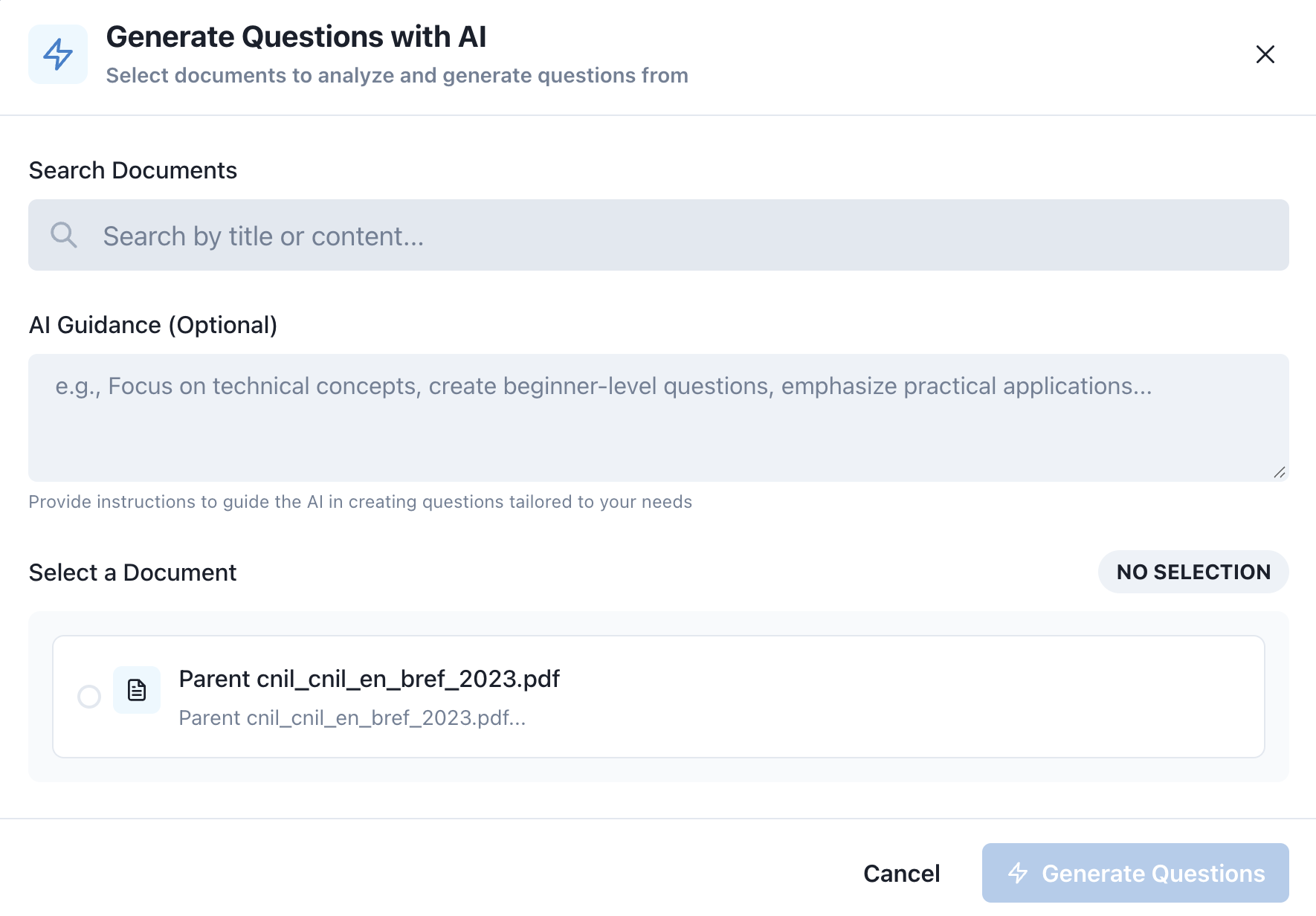Click Cancel to dismiss the dialog
Image resolution: width=1316 pixels, height=916 pixels.
coord(901,873)
